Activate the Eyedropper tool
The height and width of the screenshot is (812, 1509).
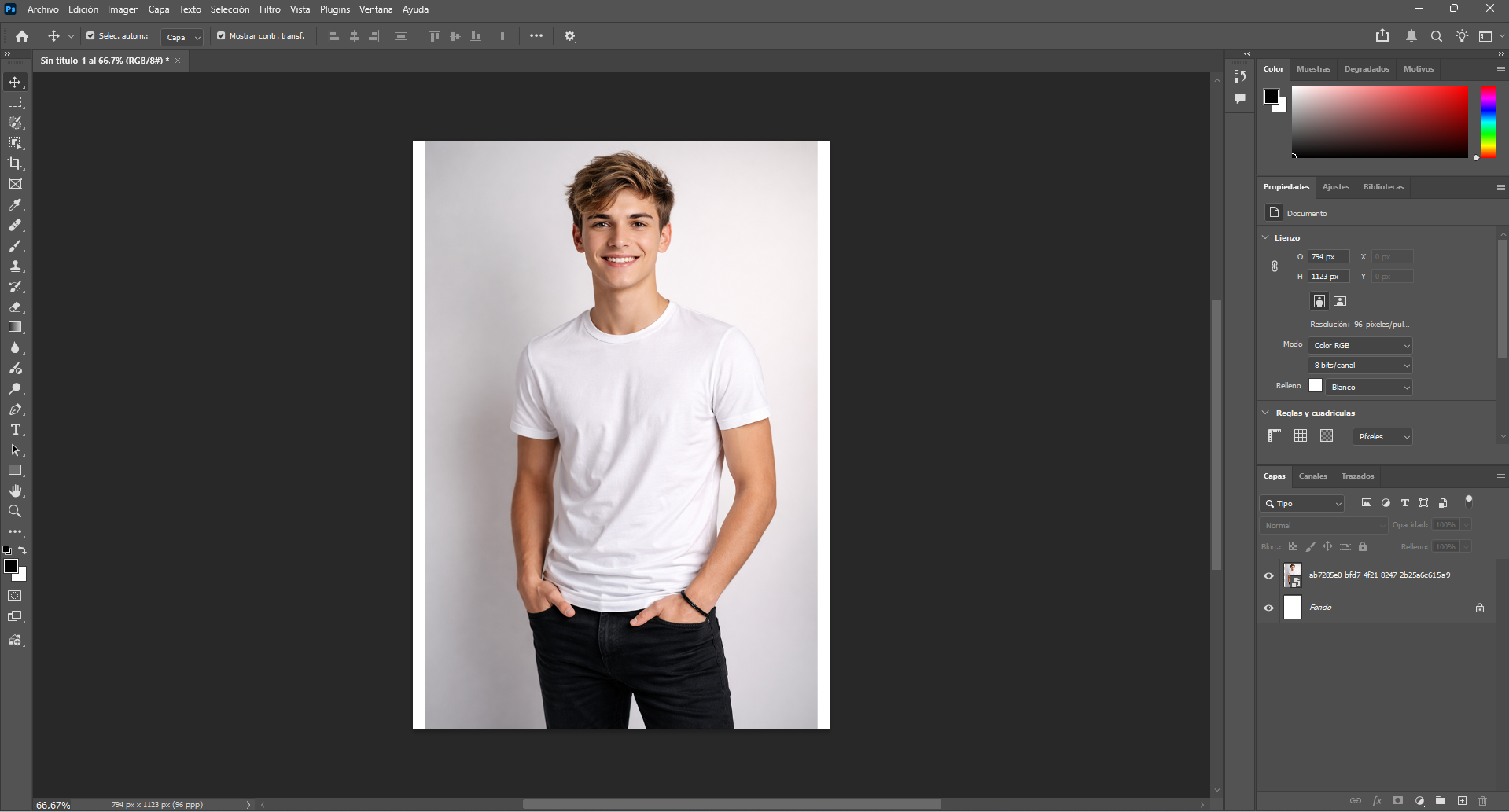(15, 205)
